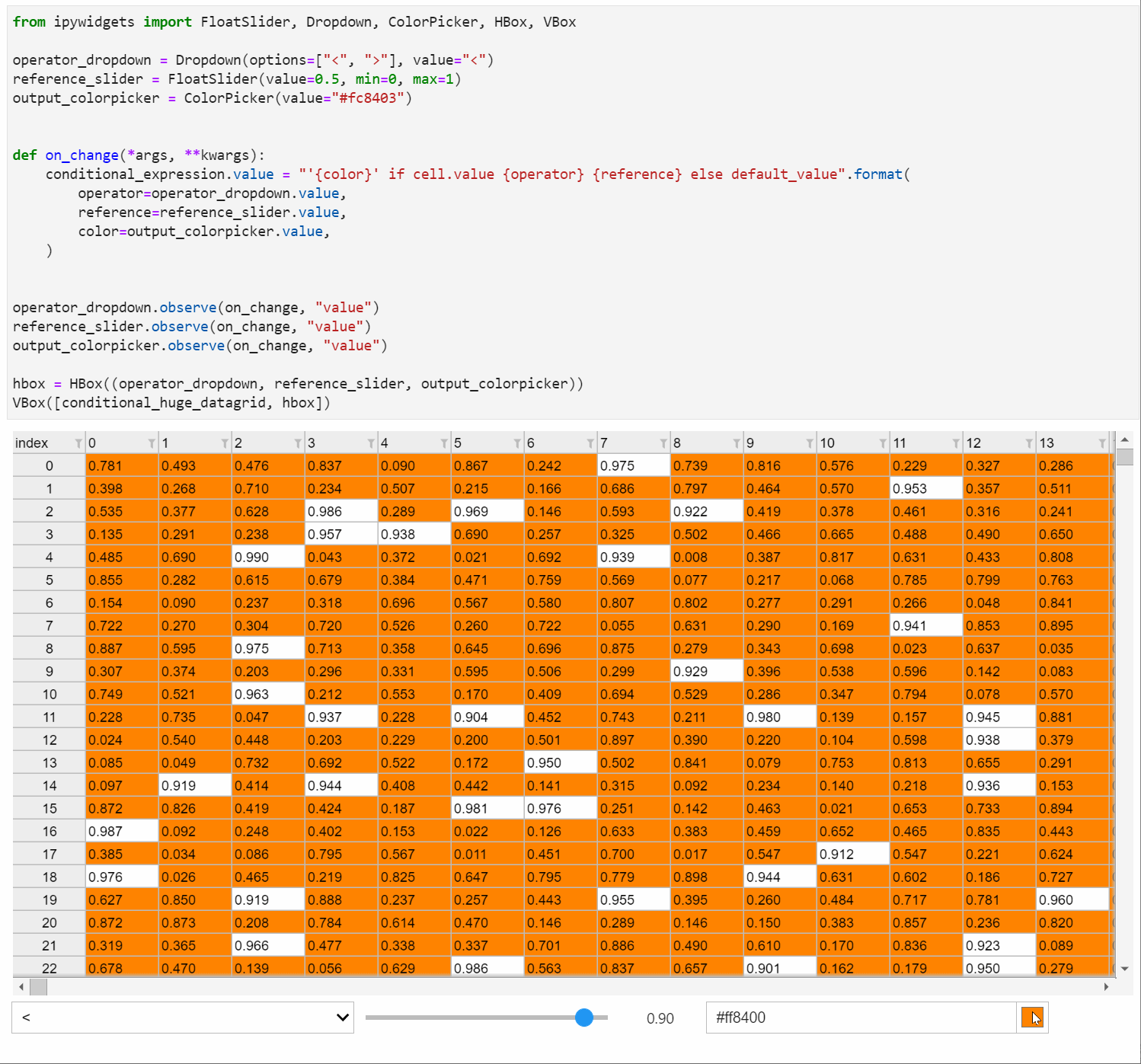Select cell 0.957 in row 3
Viewport: 1141px width, 1064px height.
341,534
